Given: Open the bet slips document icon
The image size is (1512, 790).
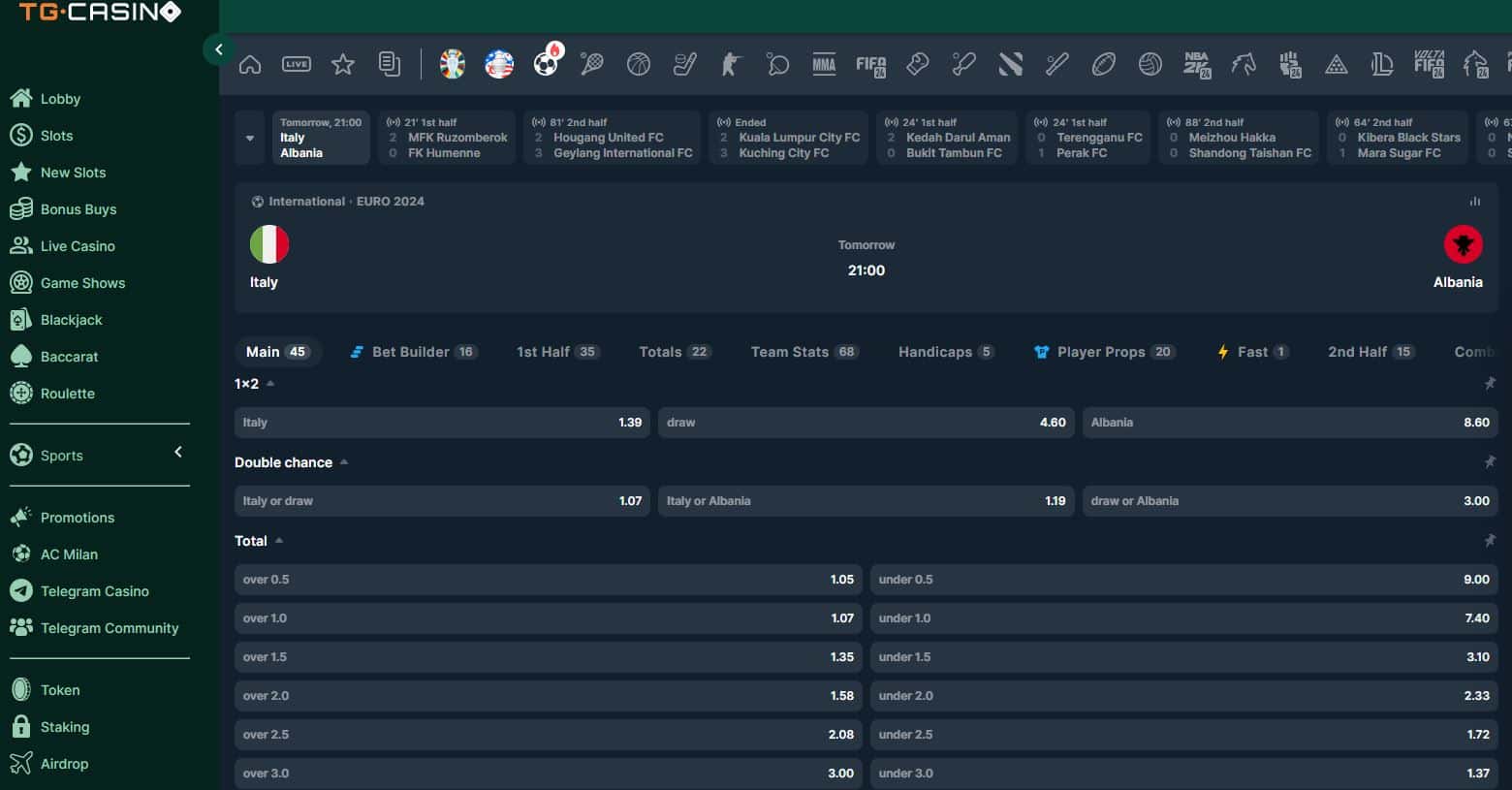Looking at the screenshot, I should [390, 65].
